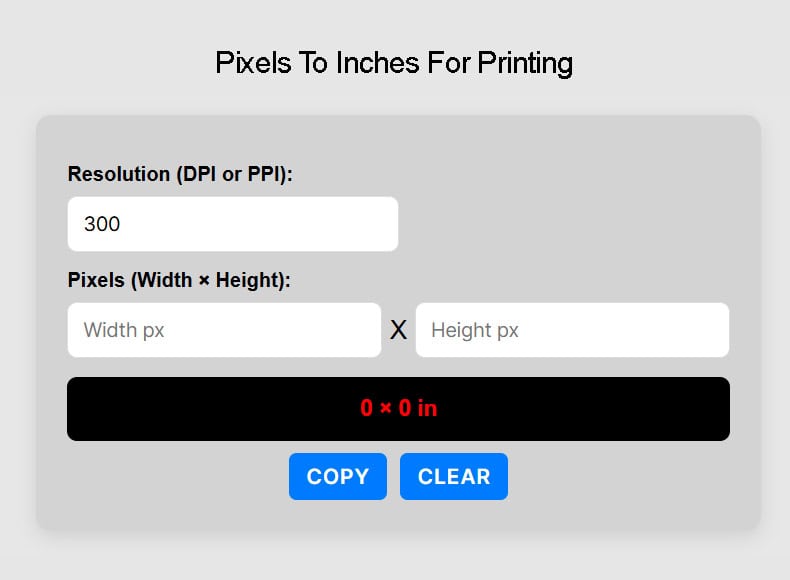This screenshot has height=580, width=790.
Task: Reset the fields using the blue CLEAR button
Action: [454, 477]
